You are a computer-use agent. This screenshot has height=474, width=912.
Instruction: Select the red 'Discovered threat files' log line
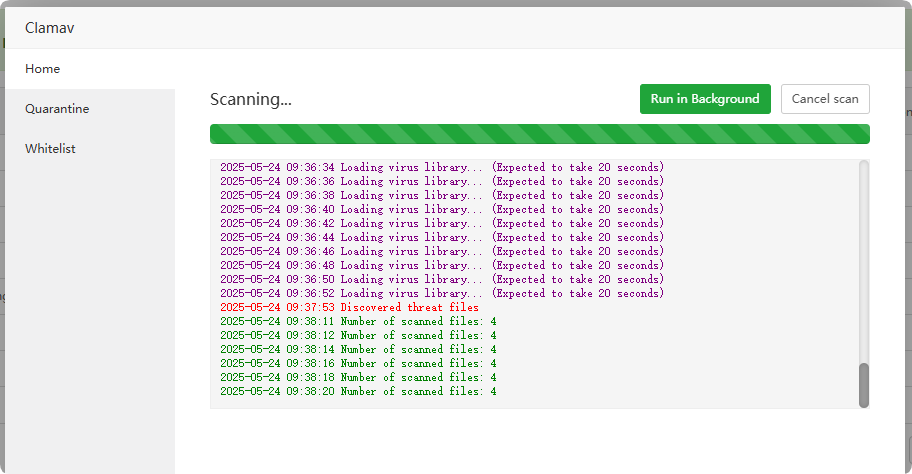click(x=349, y=307)
